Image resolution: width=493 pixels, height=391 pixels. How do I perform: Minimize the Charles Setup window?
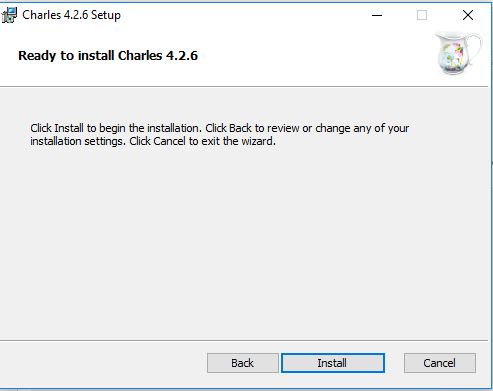click(x=377, y=15)
